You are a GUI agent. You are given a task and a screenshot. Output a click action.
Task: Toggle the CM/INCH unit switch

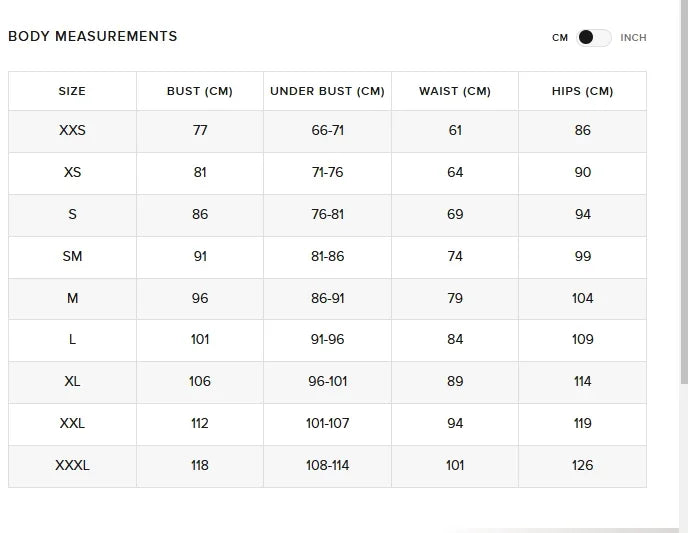pyautogui.click(x=594, y=38)
